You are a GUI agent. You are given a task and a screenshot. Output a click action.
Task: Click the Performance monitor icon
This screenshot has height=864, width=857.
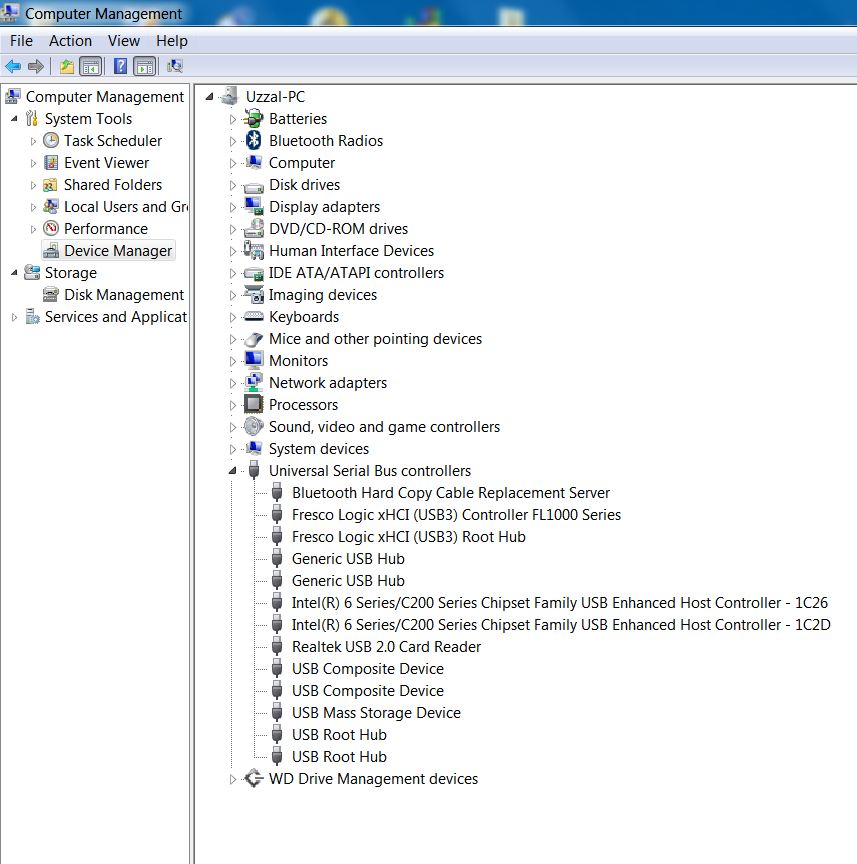51,229
